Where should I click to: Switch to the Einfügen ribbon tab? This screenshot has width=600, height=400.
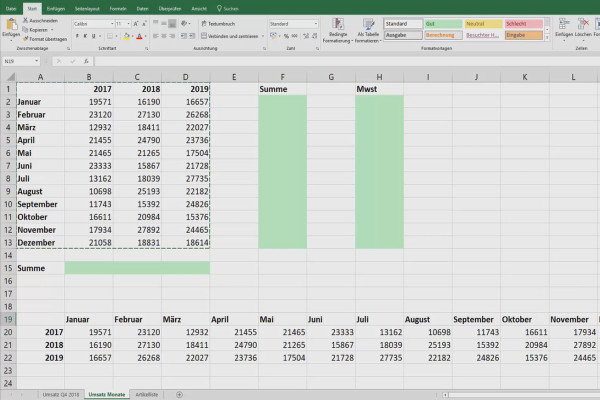[x=56, y=8]
